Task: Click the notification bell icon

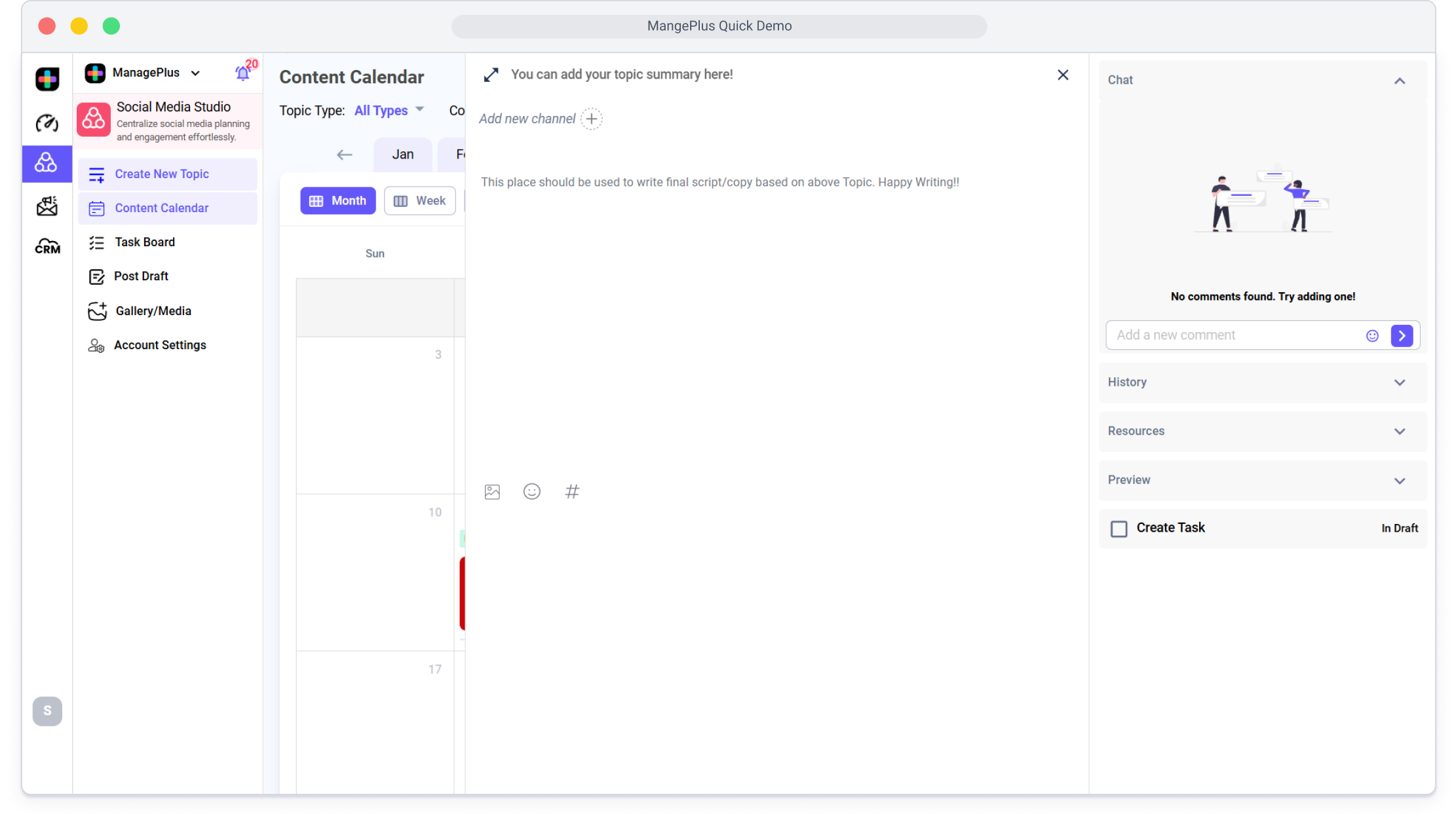Action: 242,73
